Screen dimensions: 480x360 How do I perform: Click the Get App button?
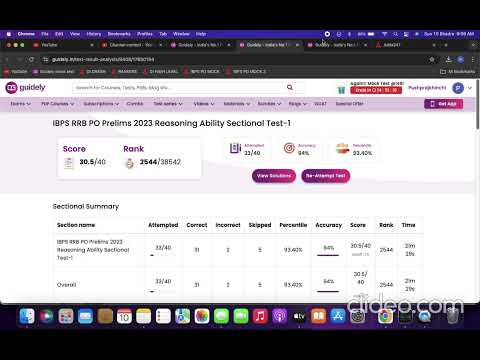(x=443, y=104)
